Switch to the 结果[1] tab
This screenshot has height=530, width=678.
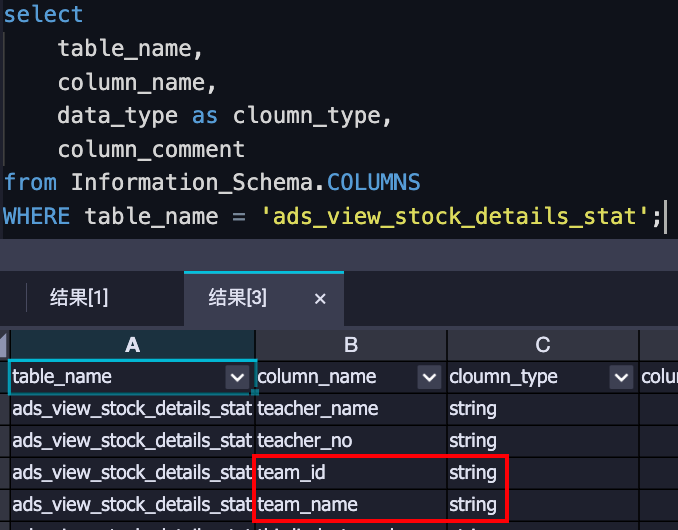(x=79, y=298)
